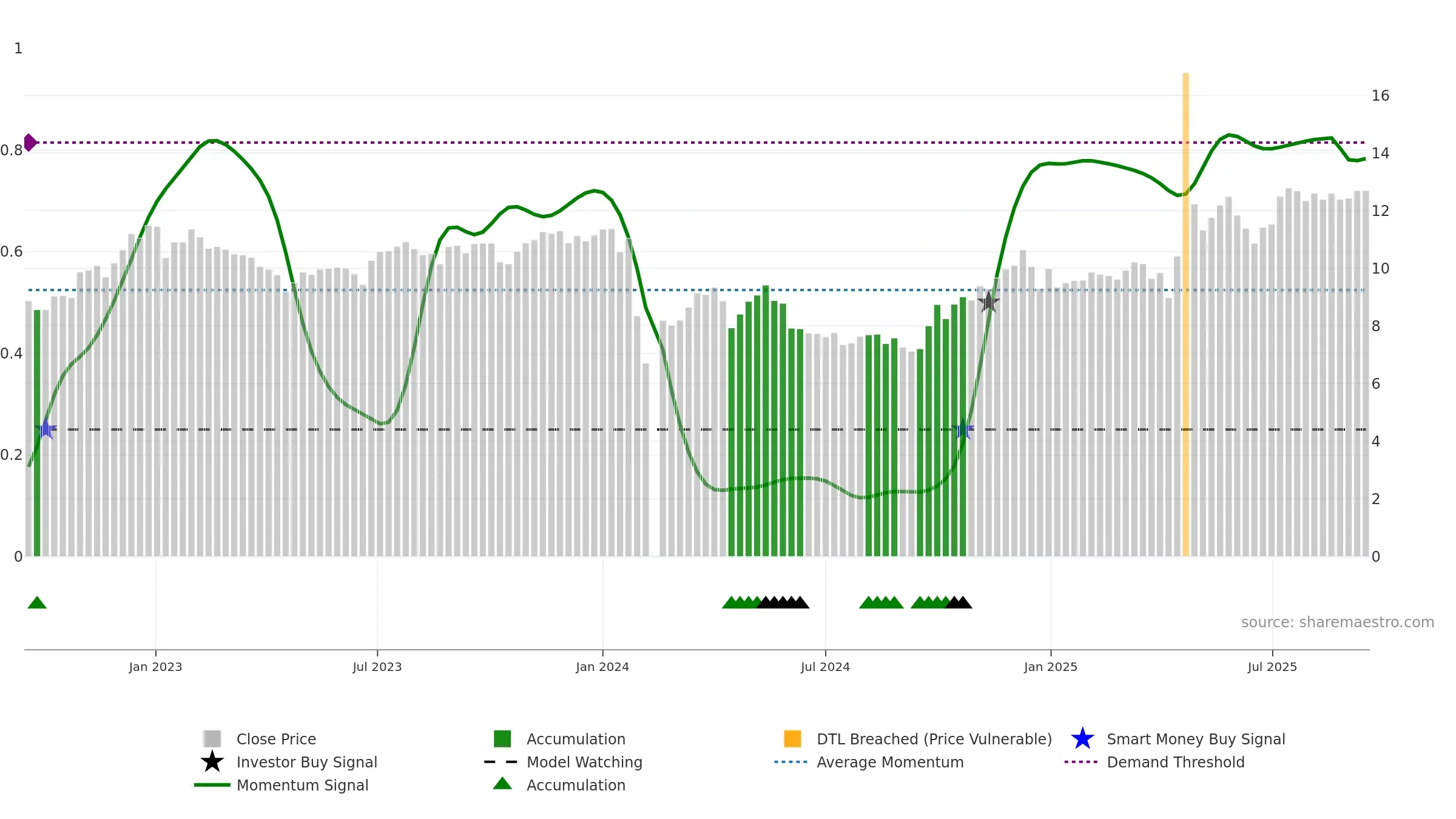Click the green Accumulation square legend icon
This screenshot has height=819, width=1456.
coord(502,739)
